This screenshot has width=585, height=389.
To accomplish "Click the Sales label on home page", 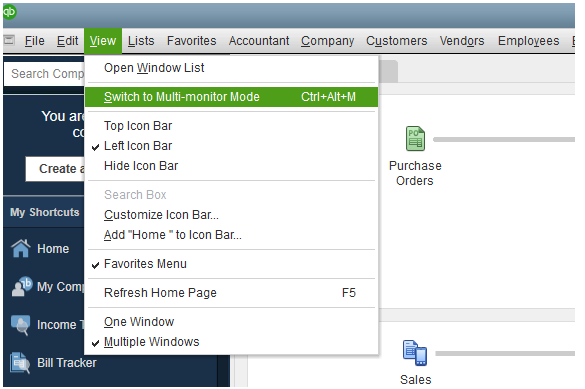I will 416,380.
